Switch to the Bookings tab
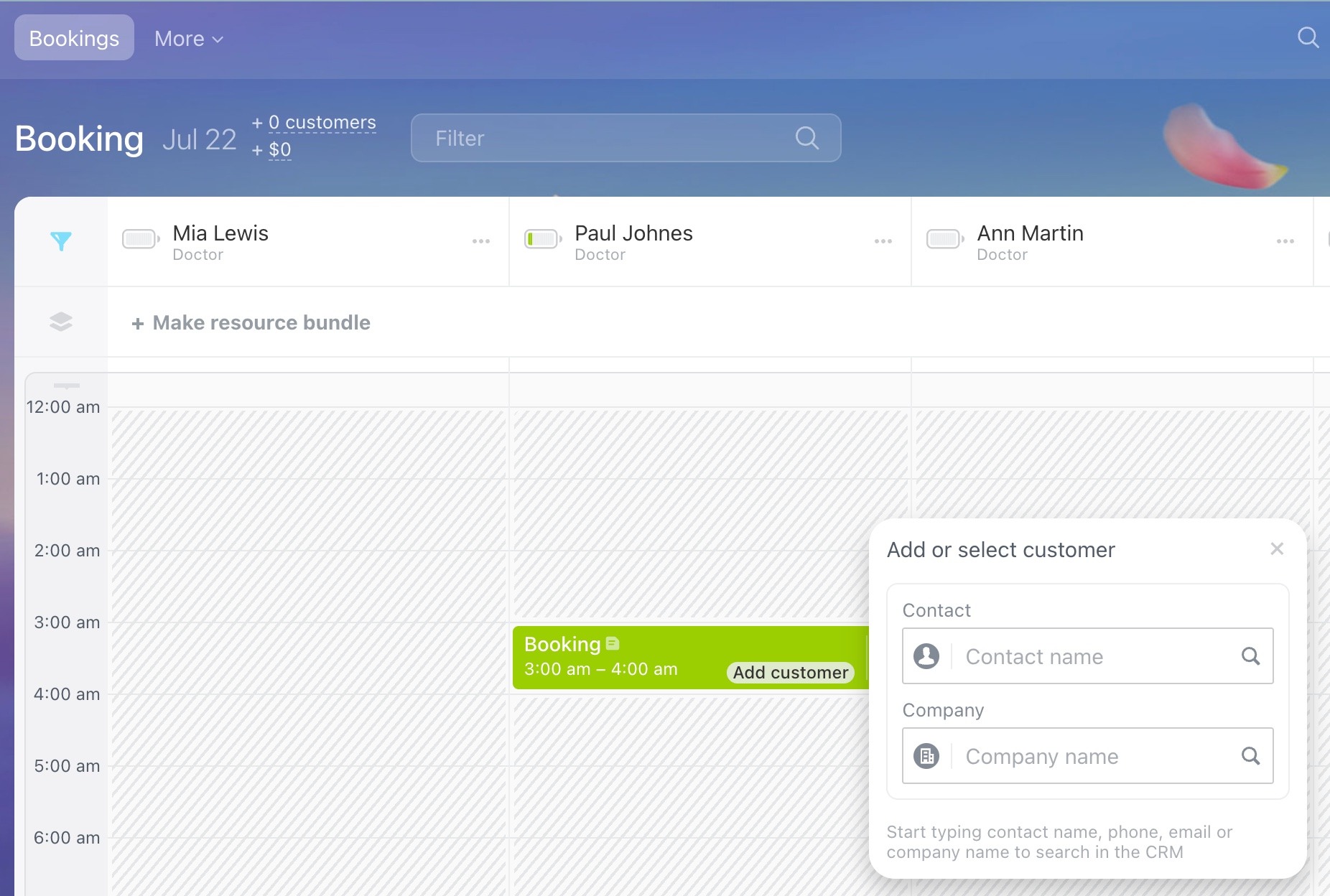This screenshot has width=1330, height=896. [74, 38]
